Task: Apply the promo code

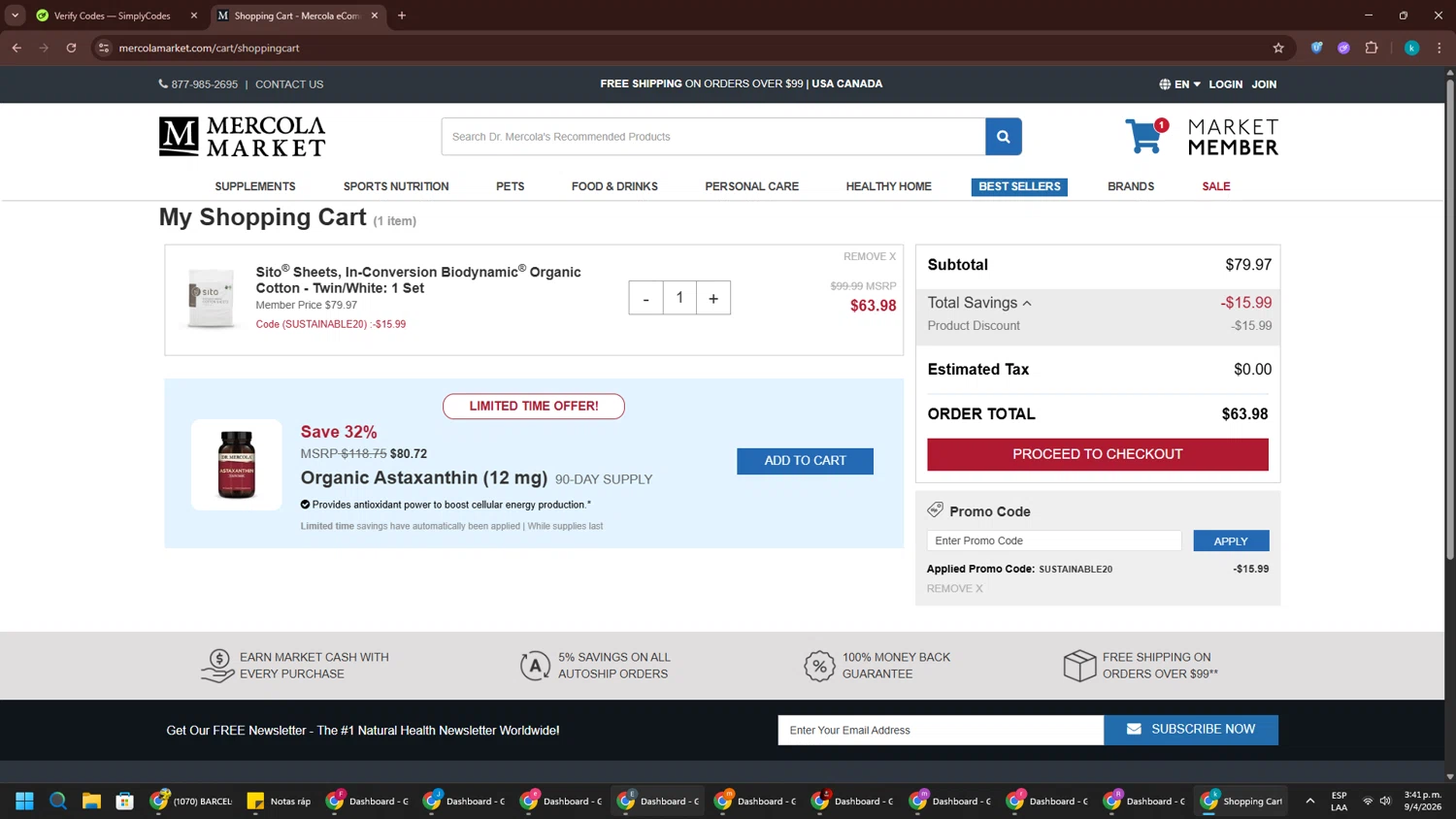Action: 1231,541
